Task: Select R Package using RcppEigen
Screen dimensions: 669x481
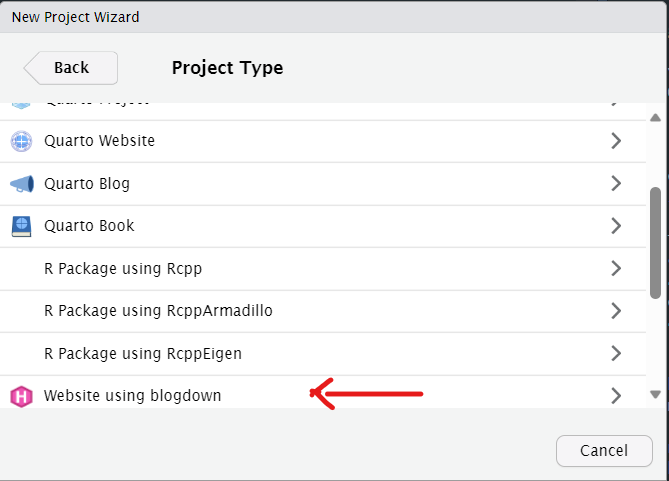Action: (x=323, y=354)
